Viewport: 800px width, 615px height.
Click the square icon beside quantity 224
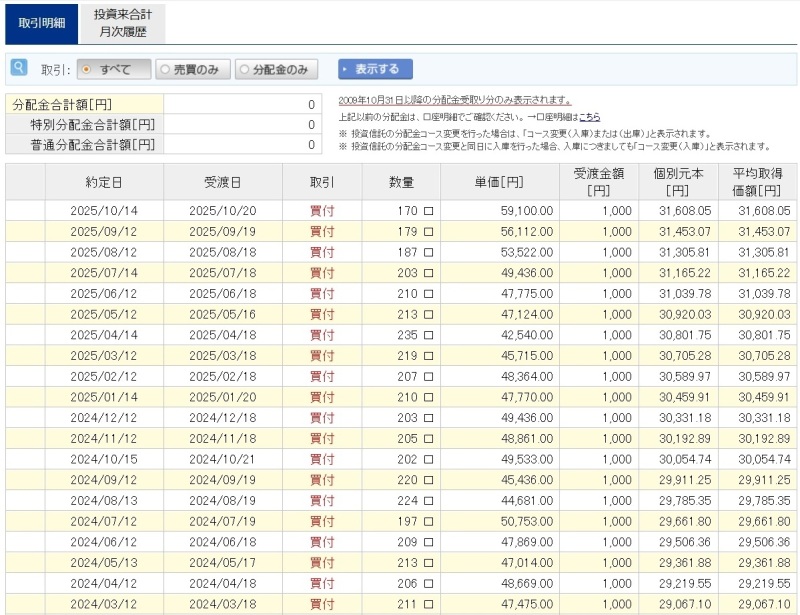428,501
